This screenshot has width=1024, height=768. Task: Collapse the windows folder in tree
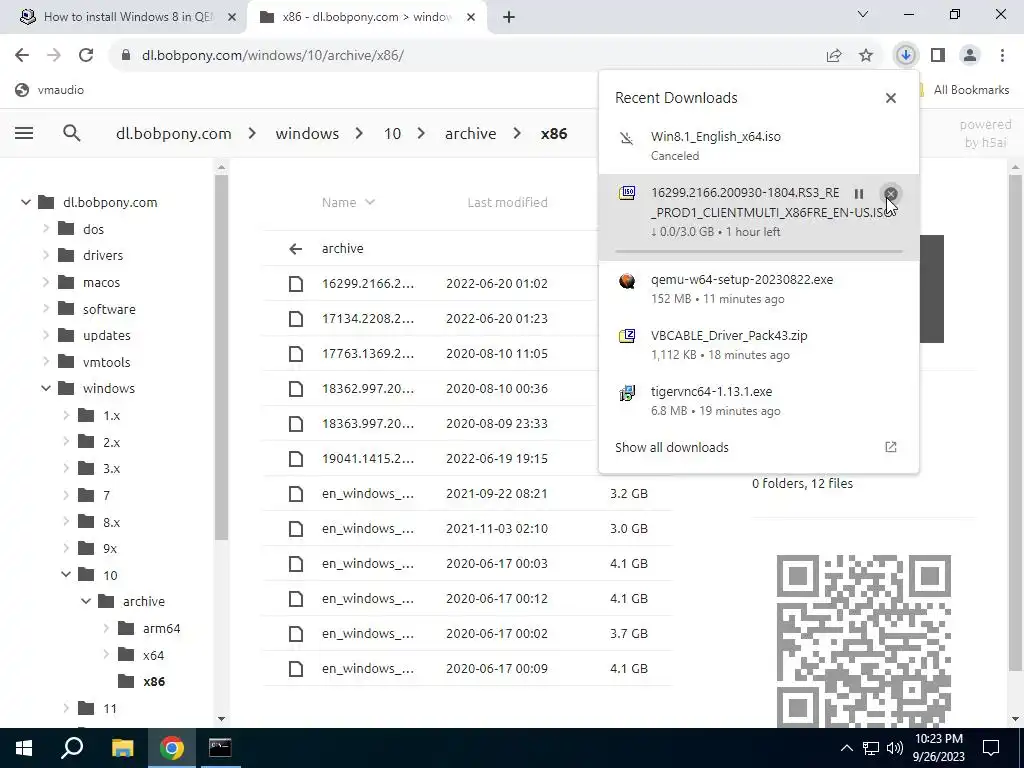46,389
